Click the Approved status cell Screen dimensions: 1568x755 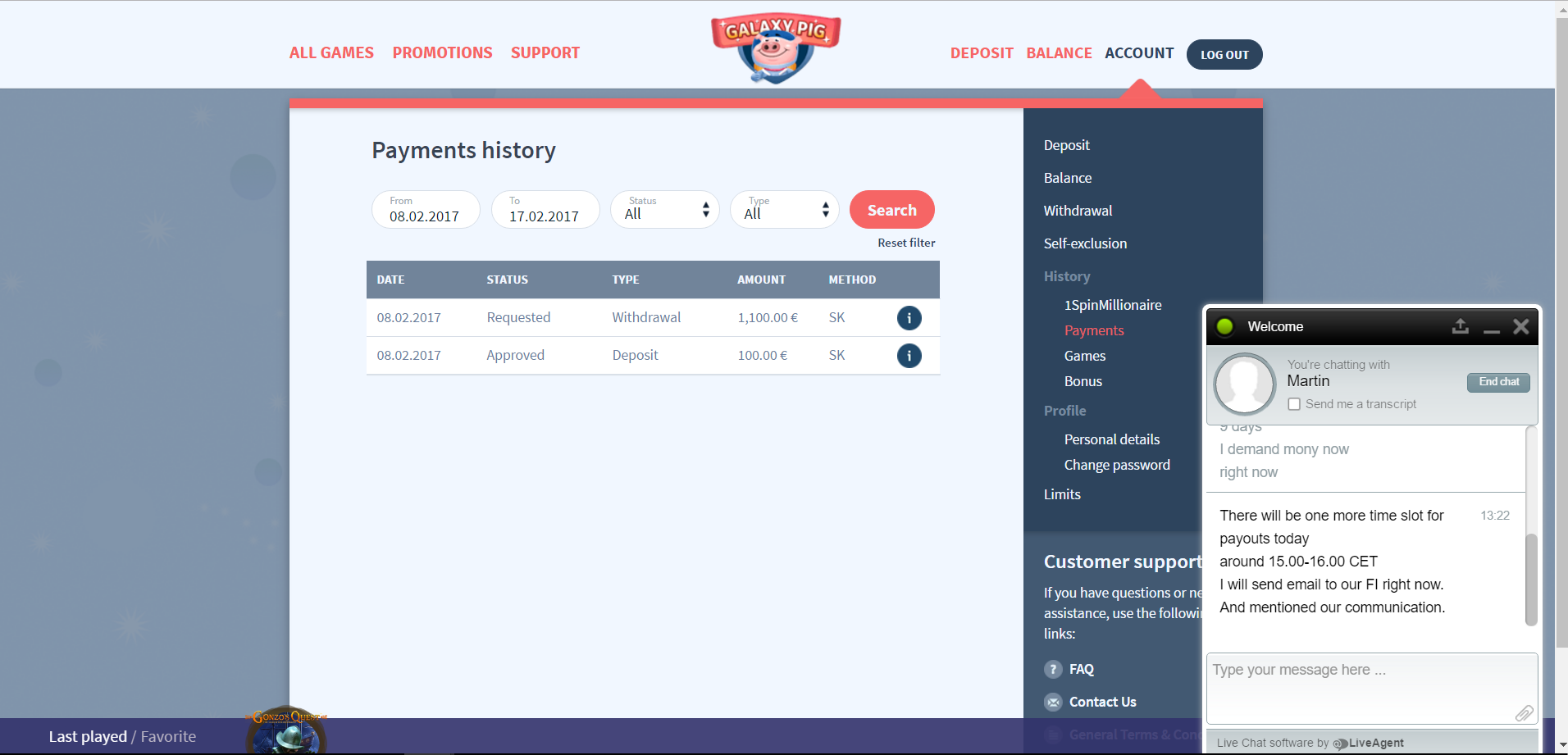pyautogui.click(x=515, y=355)
